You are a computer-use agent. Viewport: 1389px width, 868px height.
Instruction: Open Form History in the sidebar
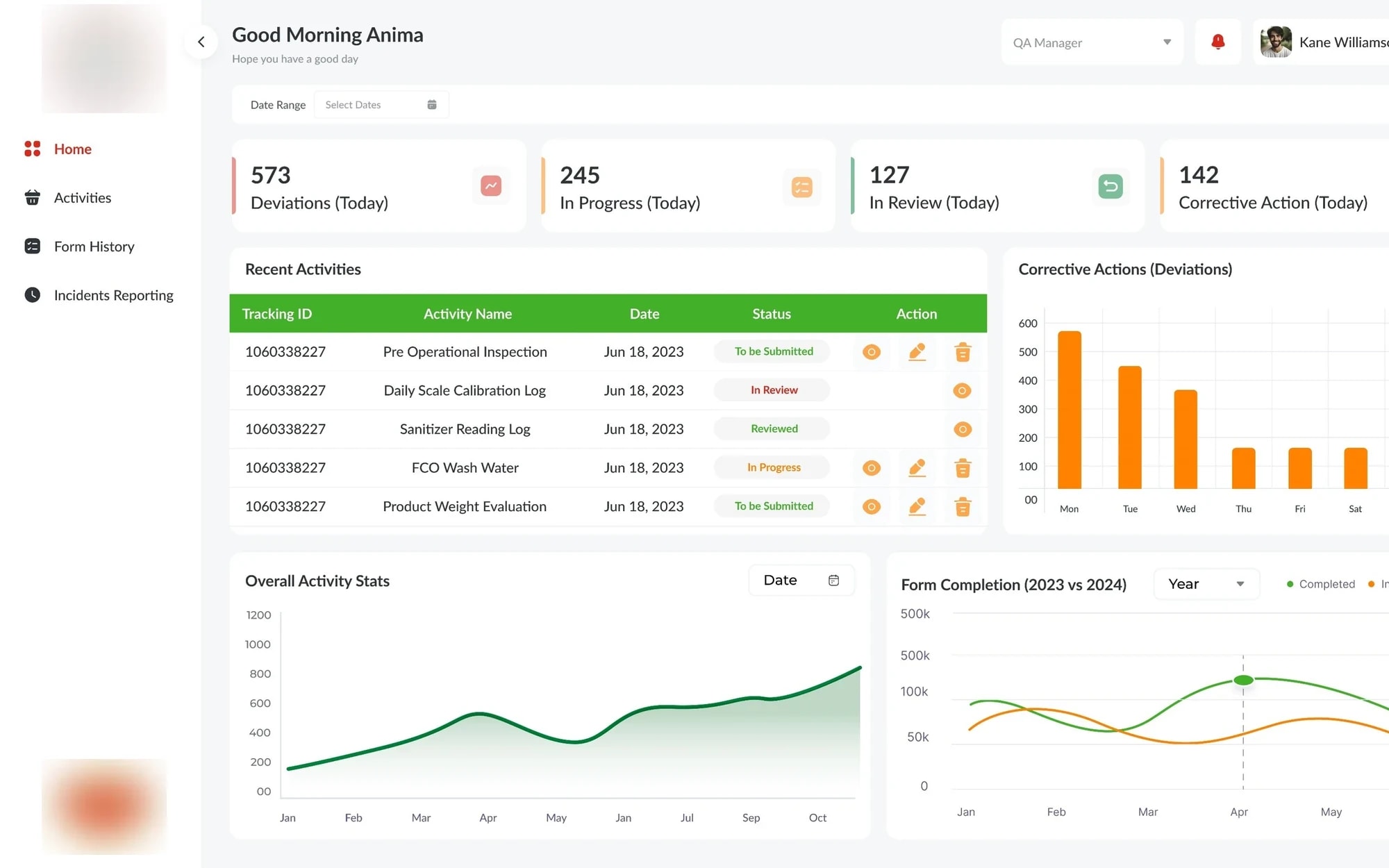pyautogui.click(x=79, y=247)
